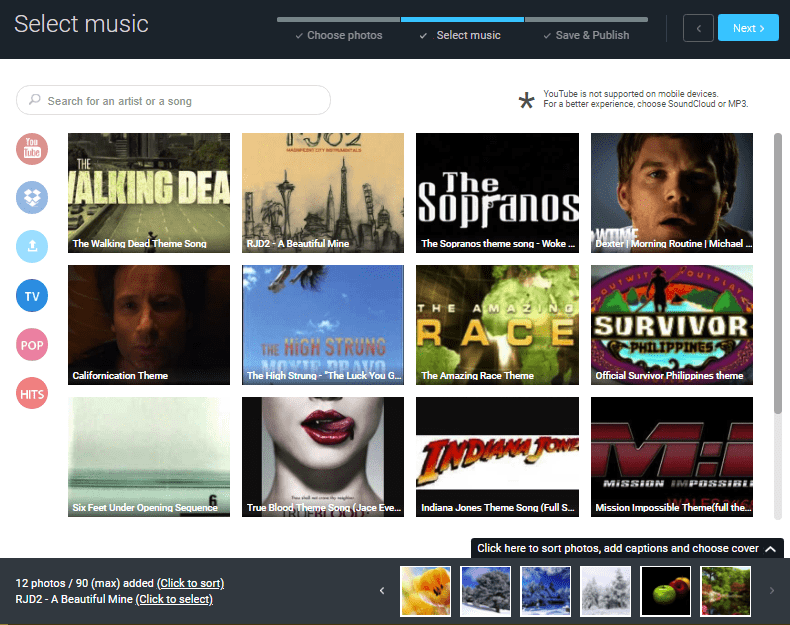
Task: Open the Dropbox music source
Action: pyautogui.click(x=32, y=197)
